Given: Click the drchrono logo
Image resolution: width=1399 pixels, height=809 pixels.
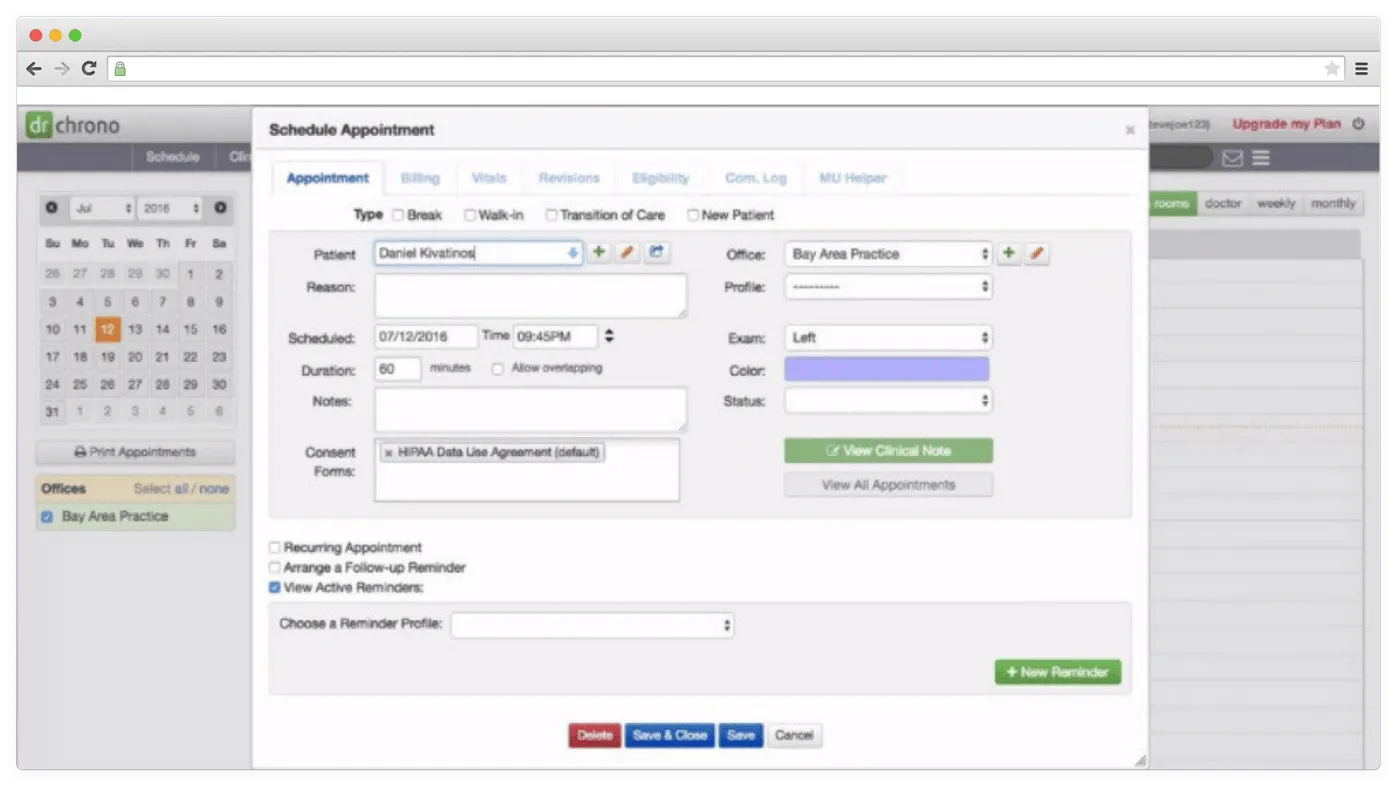Looking at the screenshot, I should coord(73,126).
